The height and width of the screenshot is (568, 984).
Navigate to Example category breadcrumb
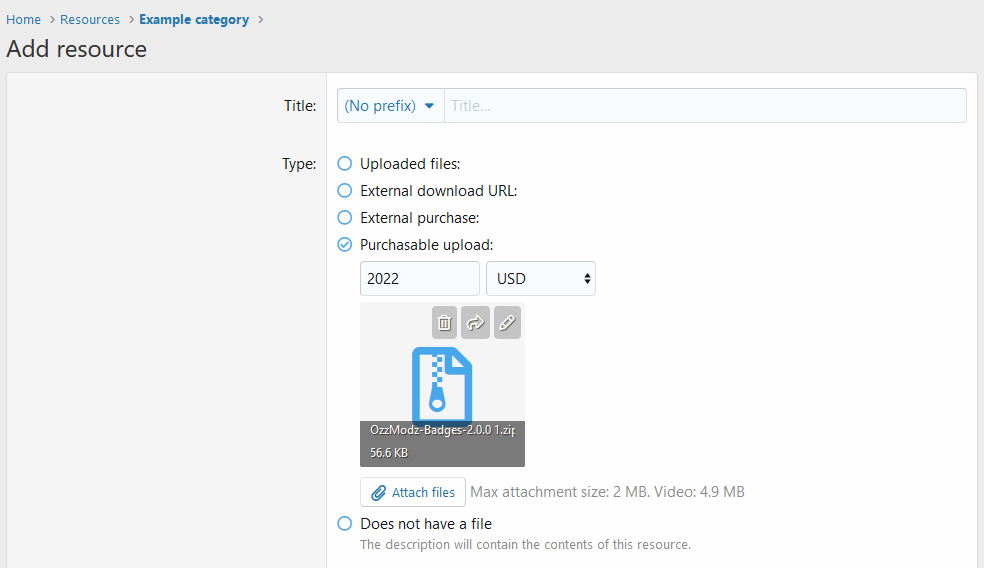[194, 20]
